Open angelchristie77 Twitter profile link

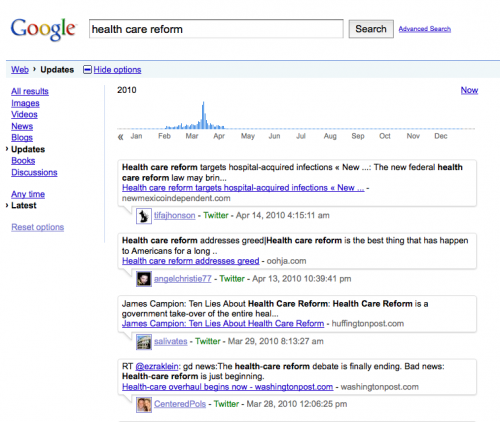[183, 279]
